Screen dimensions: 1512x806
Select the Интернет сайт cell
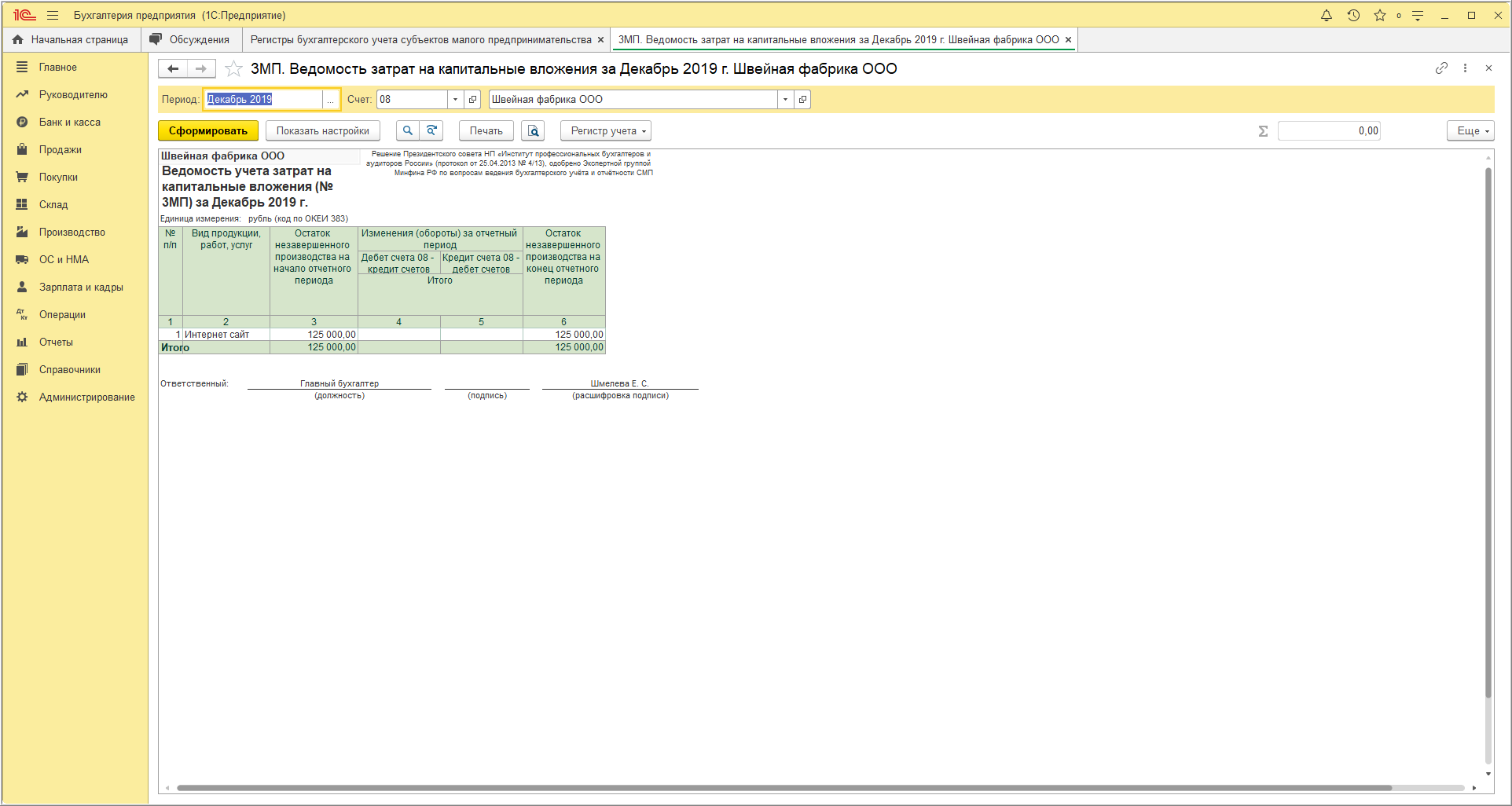[226, 335]
